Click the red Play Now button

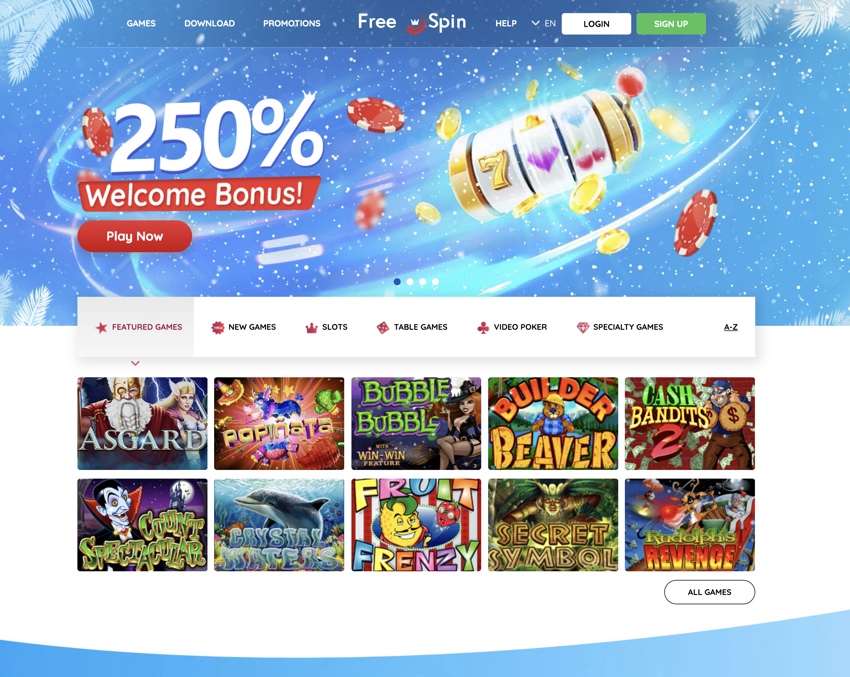pyautogui.click(x=134, y=236)
